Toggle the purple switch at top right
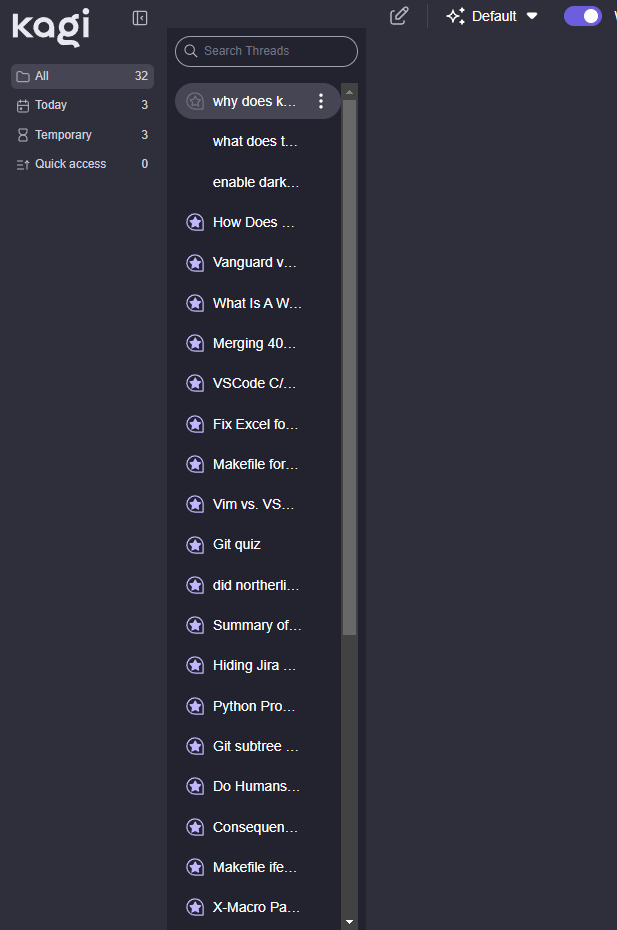The height and width of the screenshot is (930, 617). 582,16
